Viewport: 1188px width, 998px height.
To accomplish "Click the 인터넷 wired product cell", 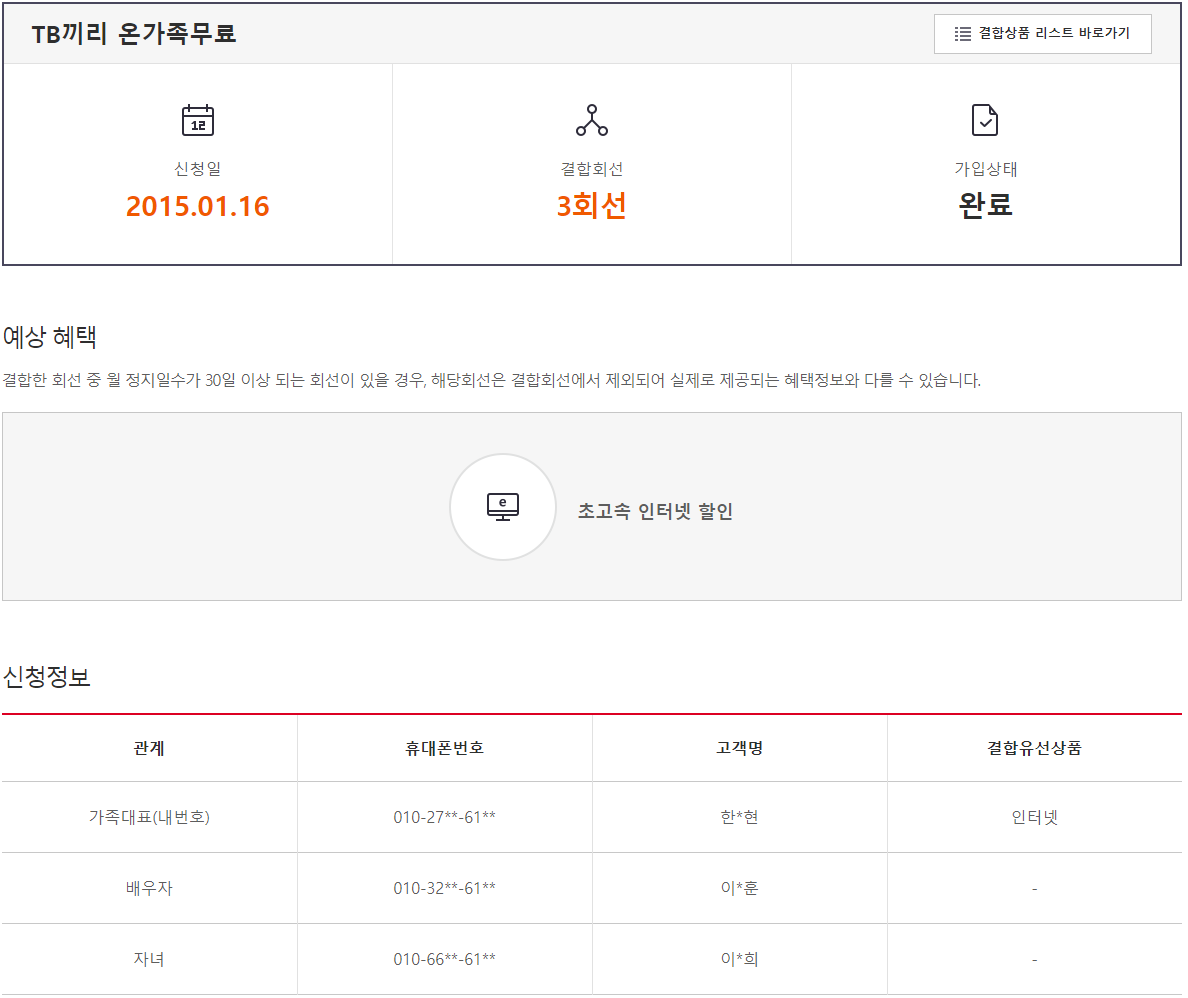I will 1034,817.
